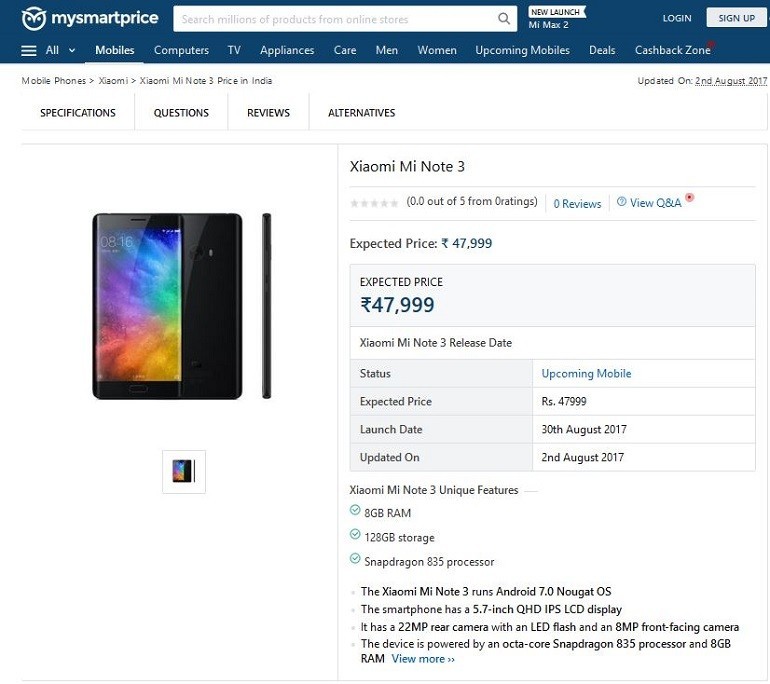Open the Upcoming Mobile status link
Viewport: 770px width, 684px height.
click(x=586, y=373)
